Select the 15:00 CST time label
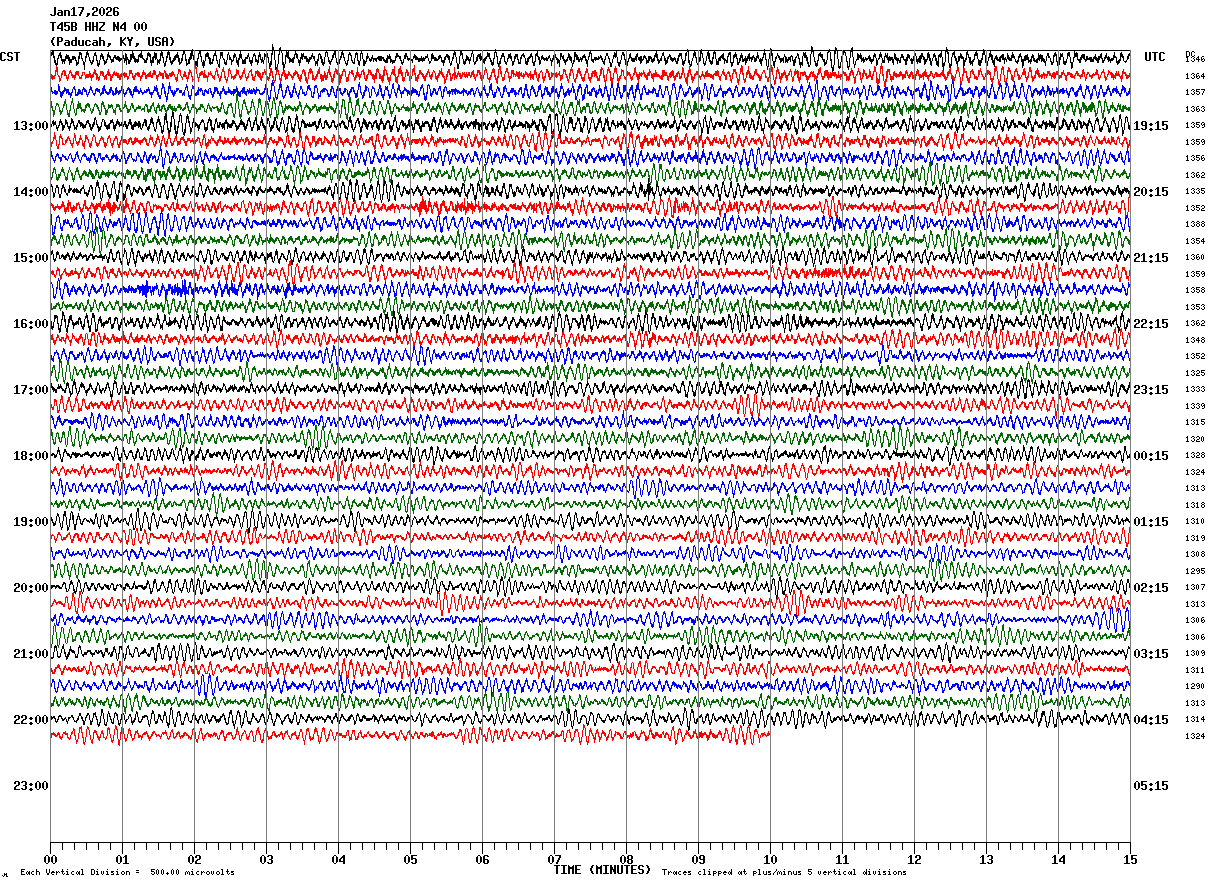This screenshot has width=1210, height=886. (x=31, y=258)
